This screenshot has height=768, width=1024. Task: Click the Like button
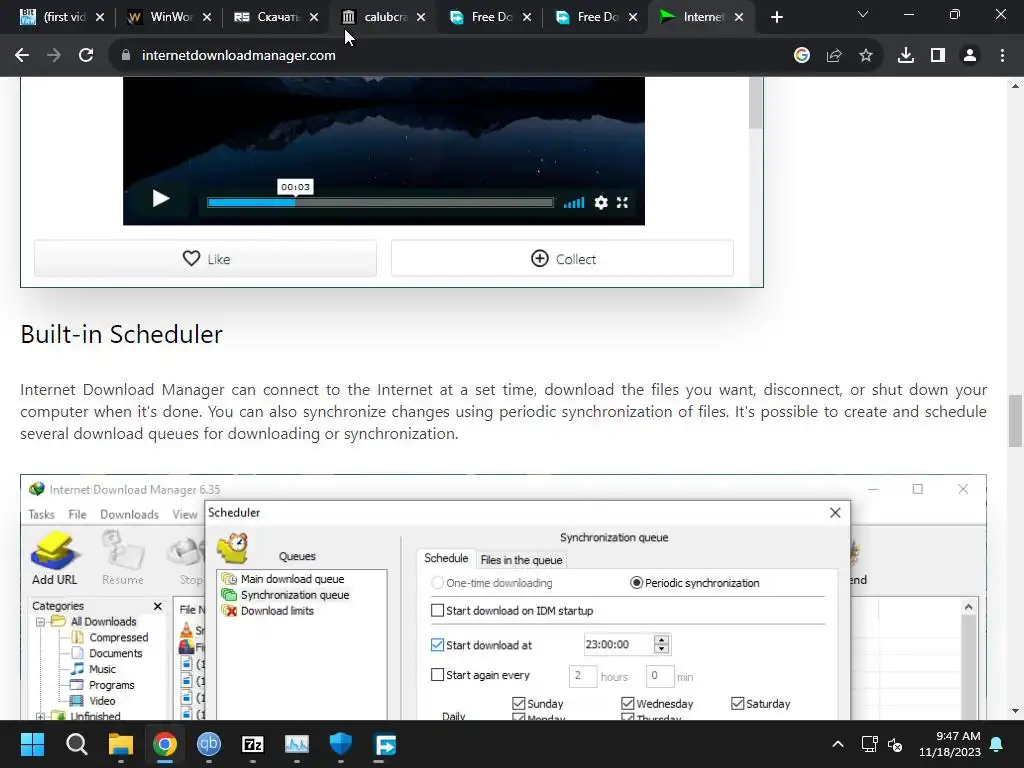click(x=205, y=259)
